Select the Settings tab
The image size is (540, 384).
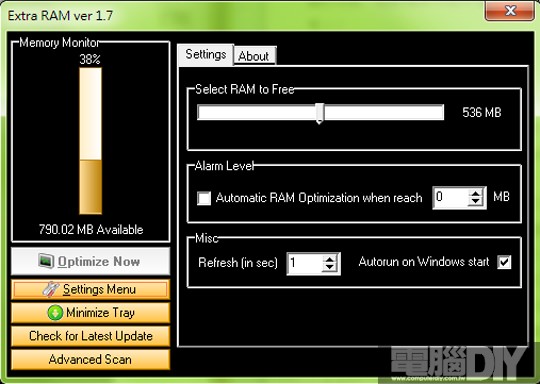point(206,54)
